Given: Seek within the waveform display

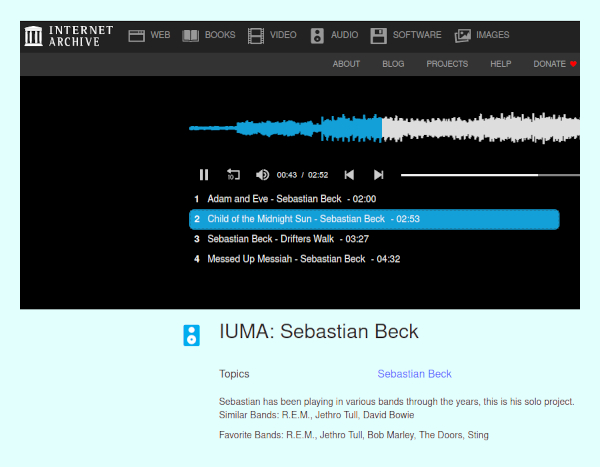Looking at the screenshot, I should point(384,128).
